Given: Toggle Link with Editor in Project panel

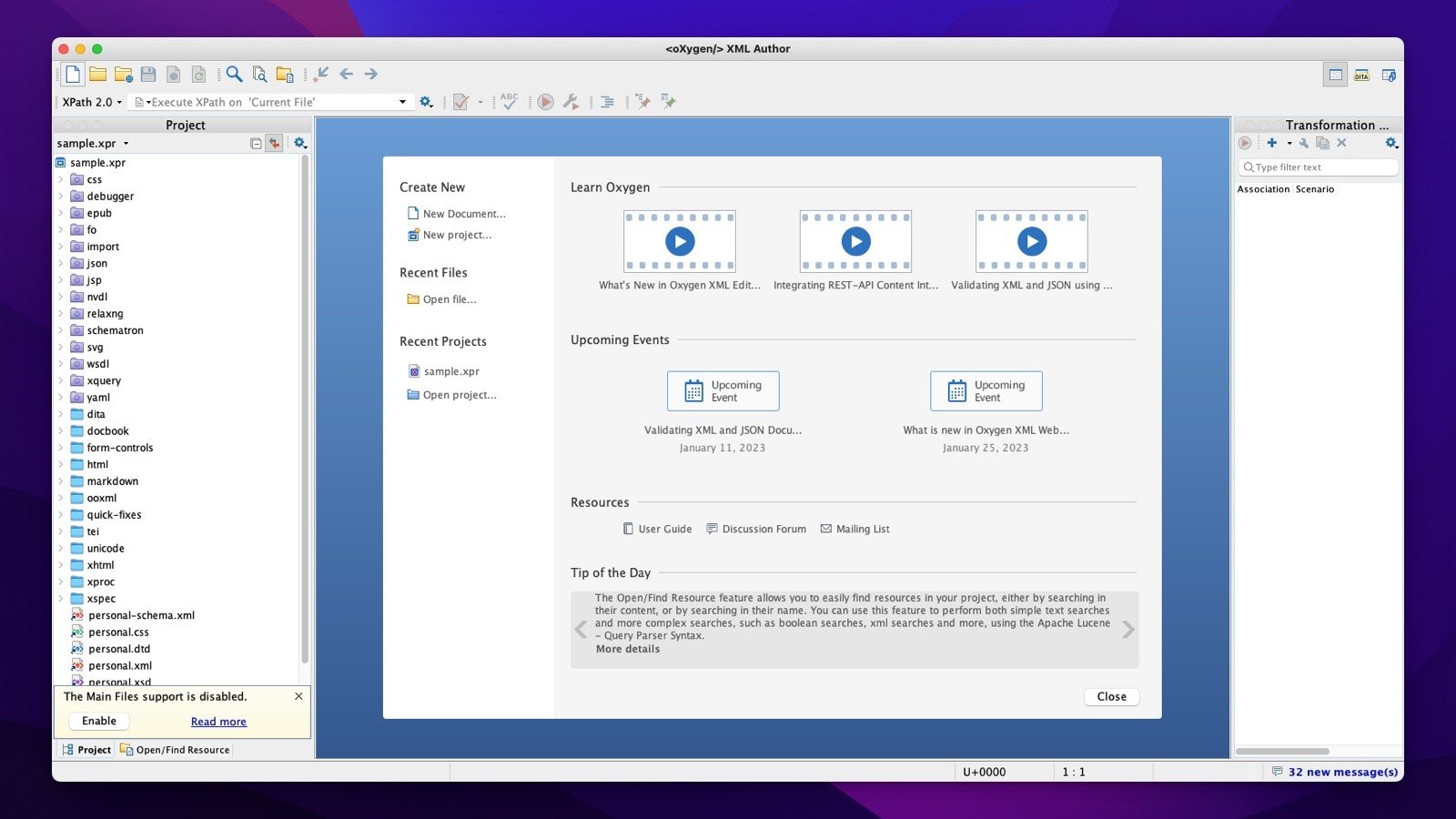Looking at the screenshot, I should coord(274,144).
